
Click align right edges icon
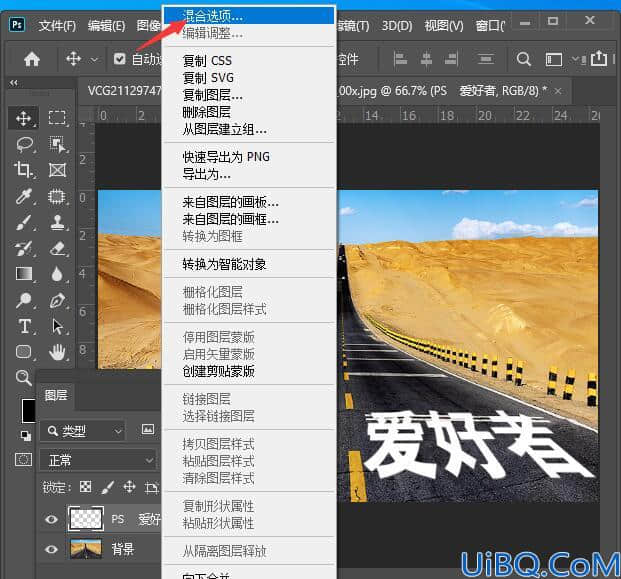pos(451,59)
